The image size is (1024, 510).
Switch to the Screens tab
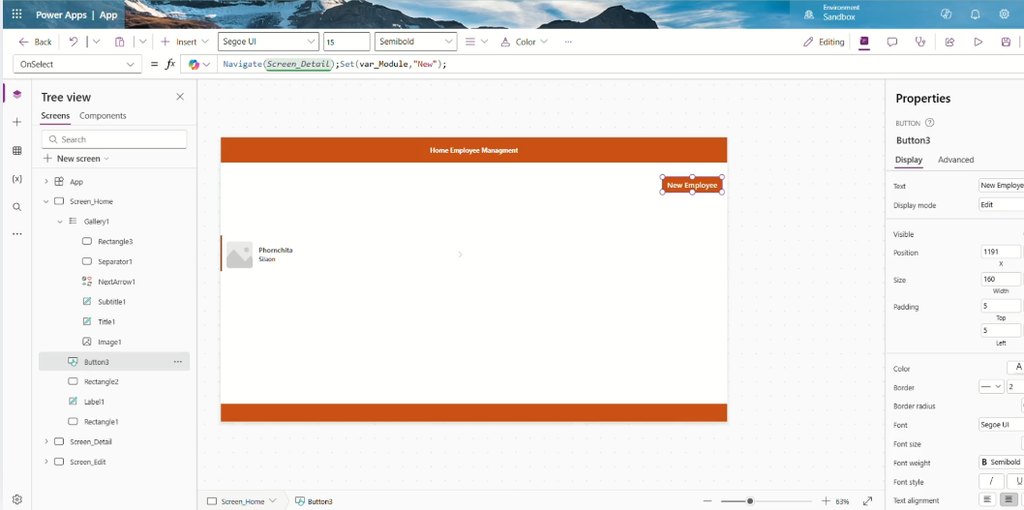tap(55, 116)
